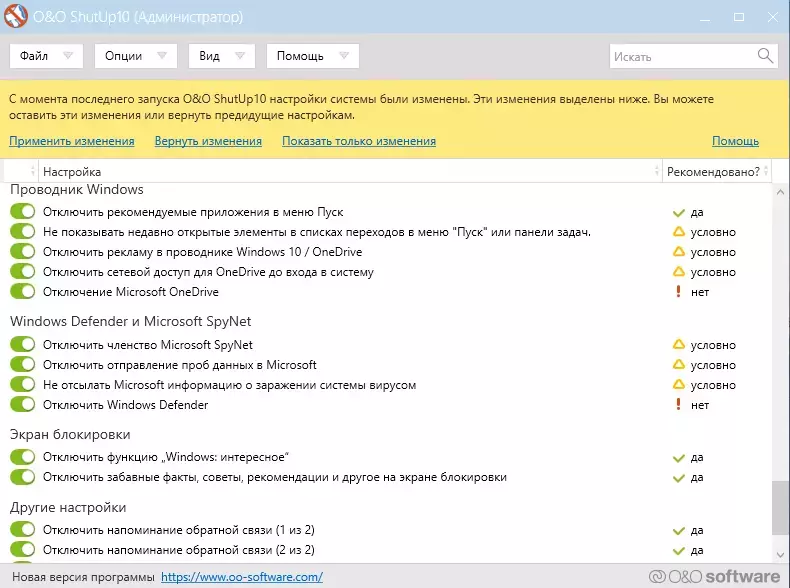The image size is (790, 588).
Task: Toggle 'Отключить рекомендуемые приложения в меню Пуск'
Action: click(22, 212)
